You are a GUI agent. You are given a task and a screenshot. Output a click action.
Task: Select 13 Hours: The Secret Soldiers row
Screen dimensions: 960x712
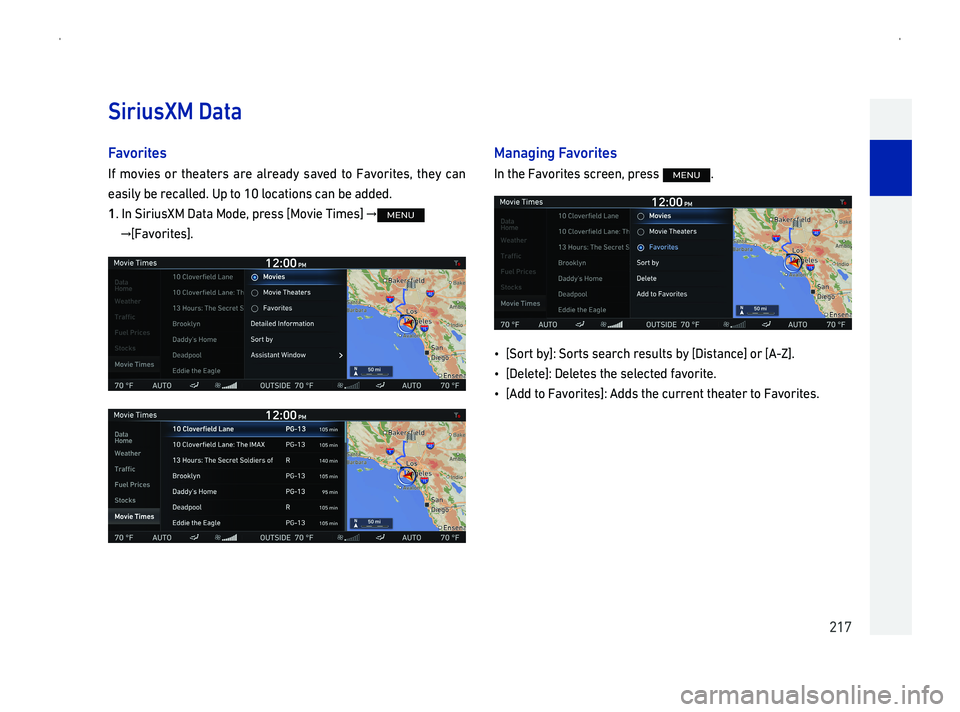(x=252, y=460)
